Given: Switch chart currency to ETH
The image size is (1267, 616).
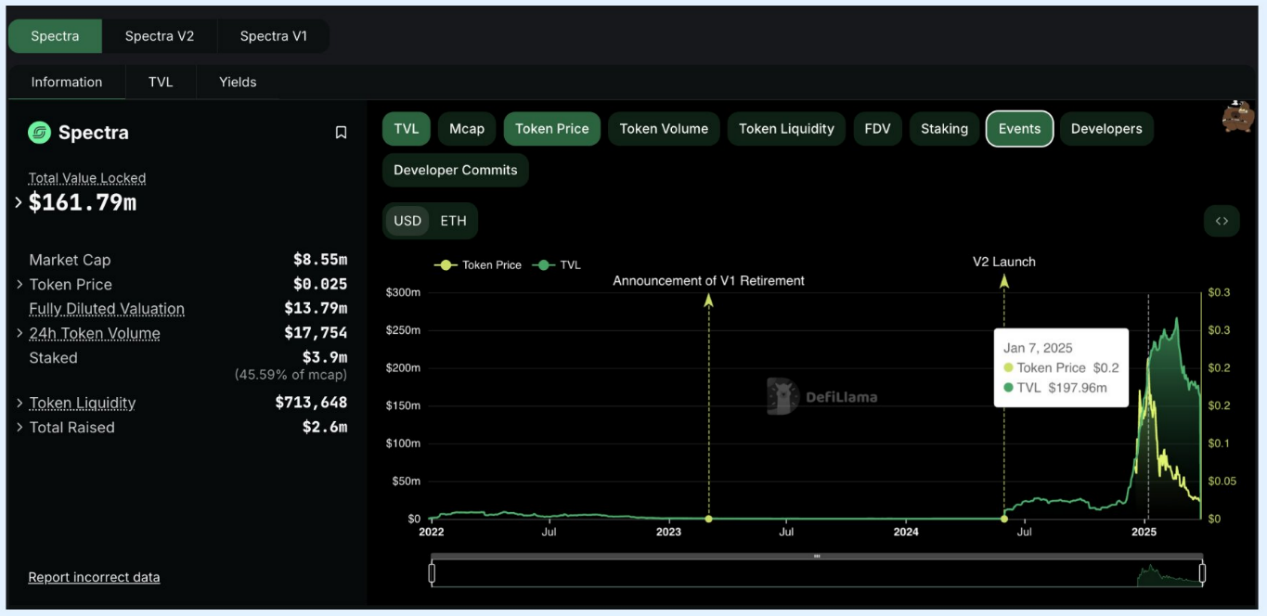Looking at the screenshot, I should 453,221.
